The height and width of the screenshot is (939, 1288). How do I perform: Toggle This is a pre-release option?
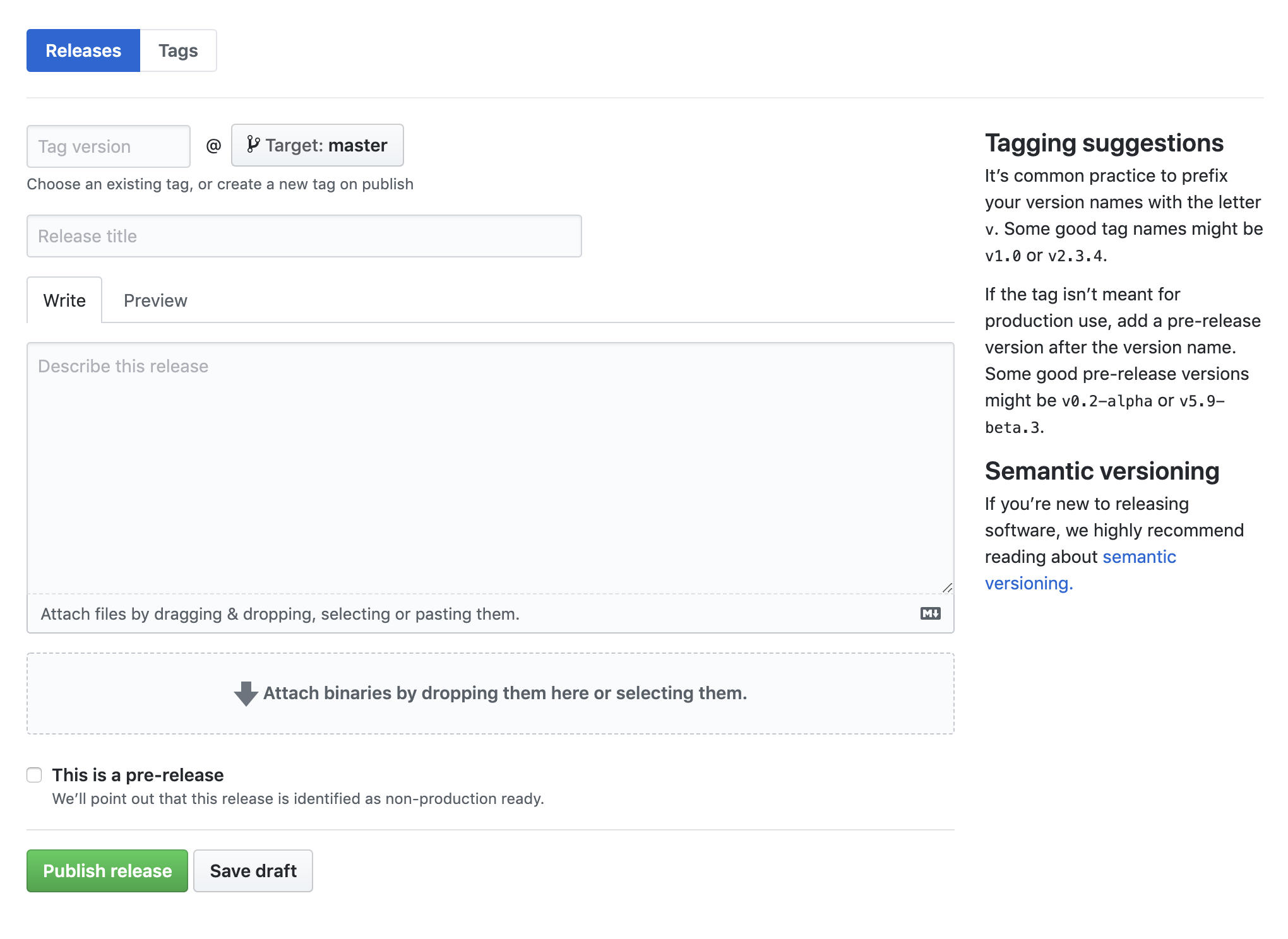tap(34, 775)
